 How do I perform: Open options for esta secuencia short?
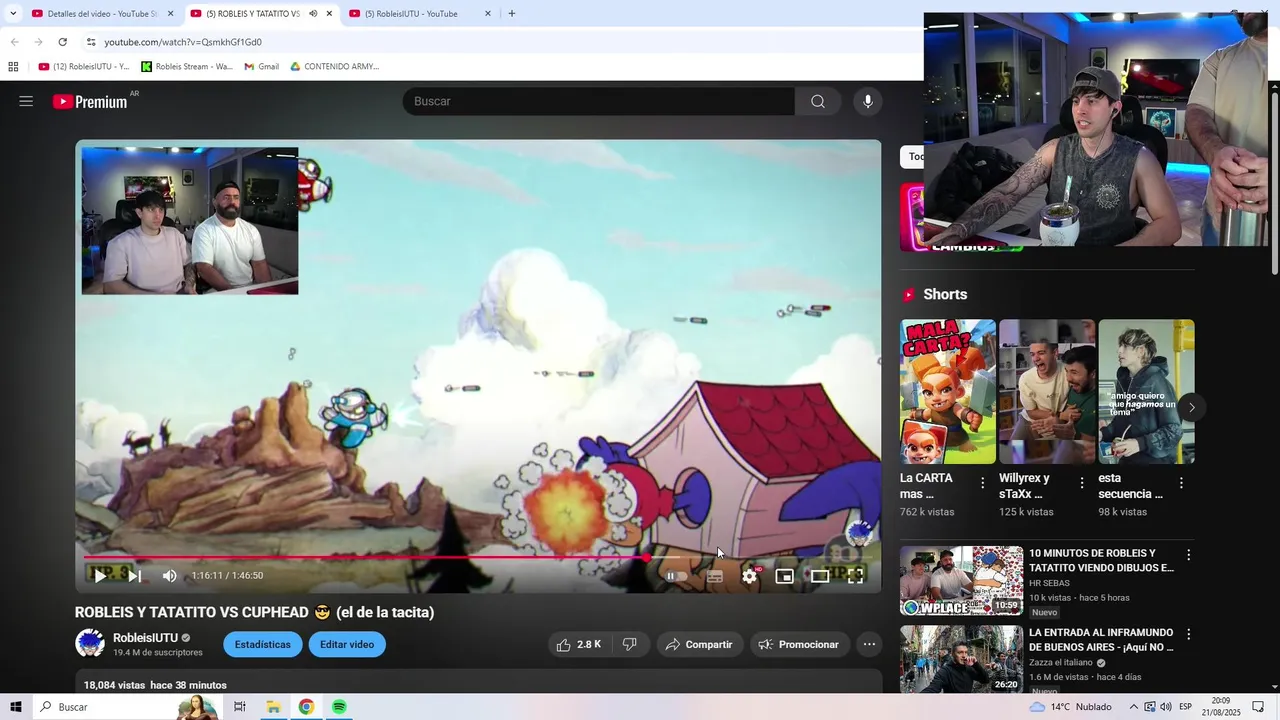coord(1181,483)
